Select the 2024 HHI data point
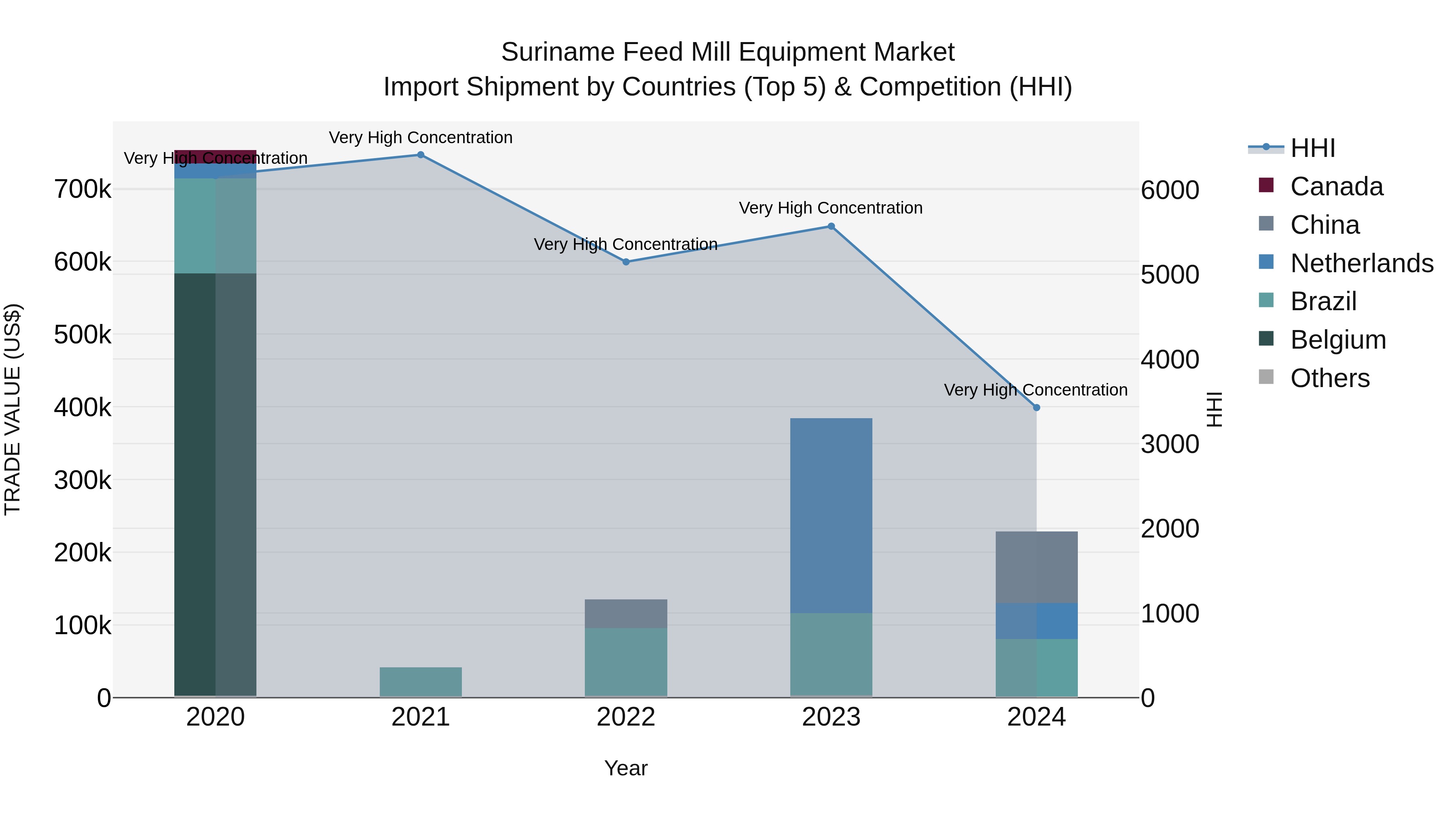 coord(1036,408)
